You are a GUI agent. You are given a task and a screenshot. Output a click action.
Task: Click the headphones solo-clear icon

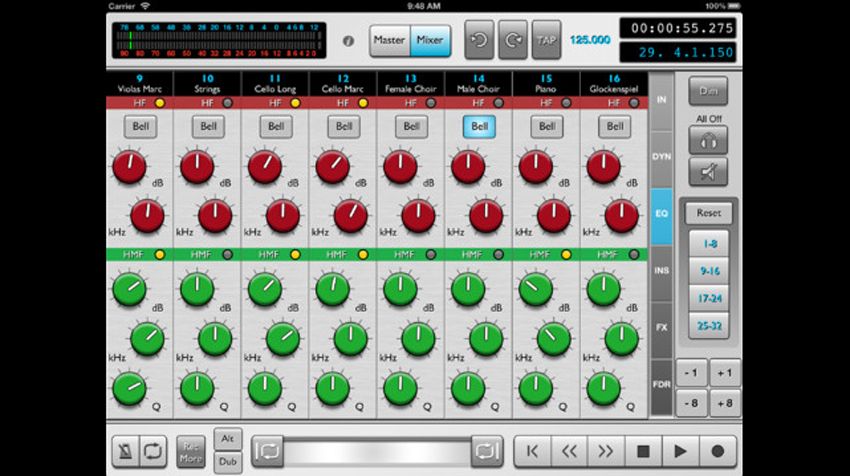708,141
